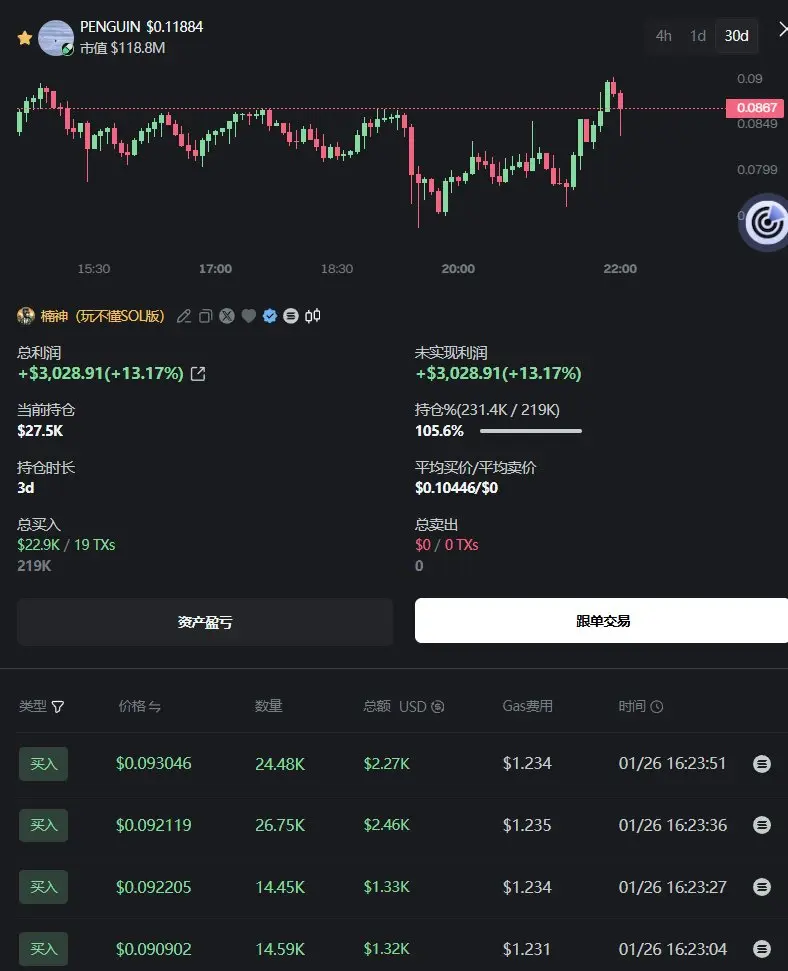Click the quantity 26.75K
The width and height of the screenshot is (788, 971).
tap(280, 825)
